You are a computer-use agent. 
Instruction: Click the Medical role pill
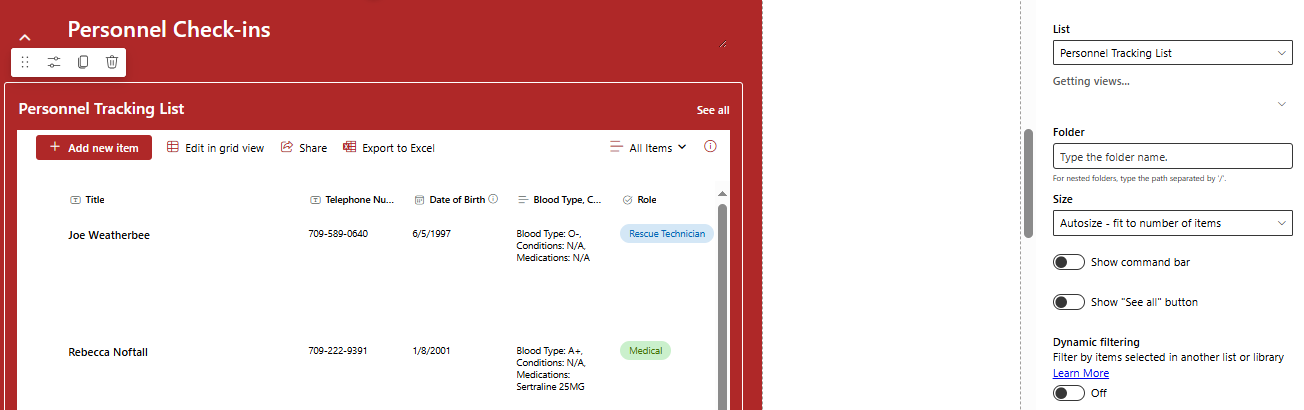coord(646,351)
